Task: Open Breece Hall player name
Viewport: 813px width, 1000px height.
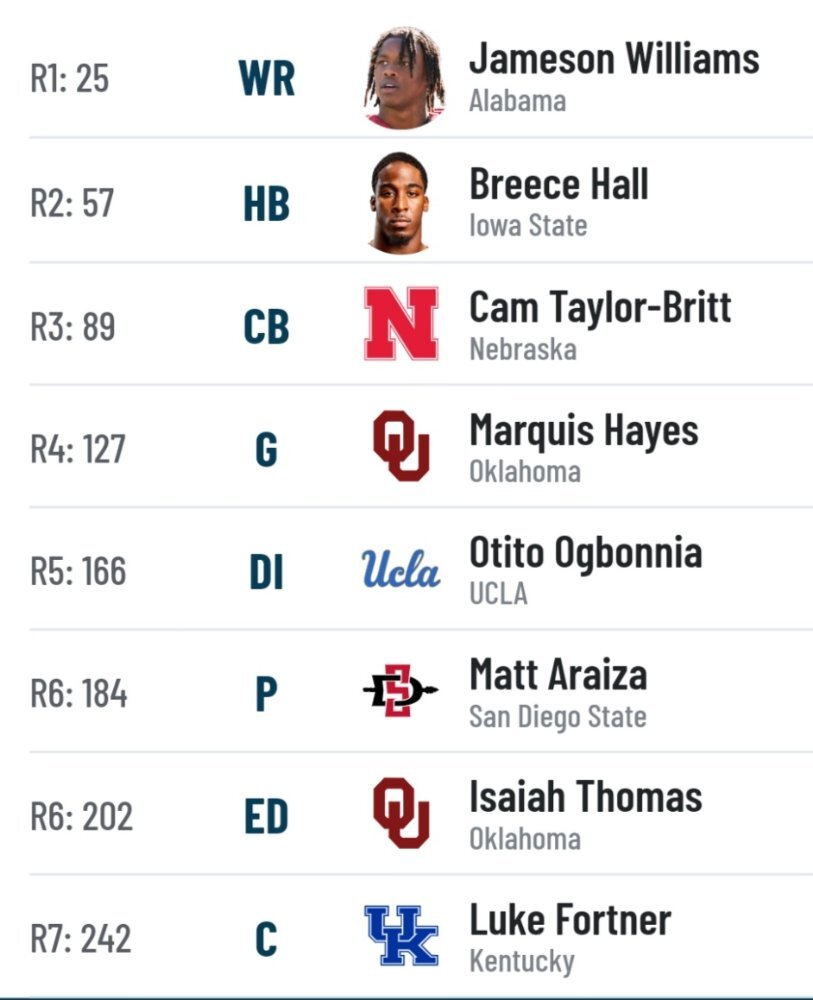Action: pos(559,184)
